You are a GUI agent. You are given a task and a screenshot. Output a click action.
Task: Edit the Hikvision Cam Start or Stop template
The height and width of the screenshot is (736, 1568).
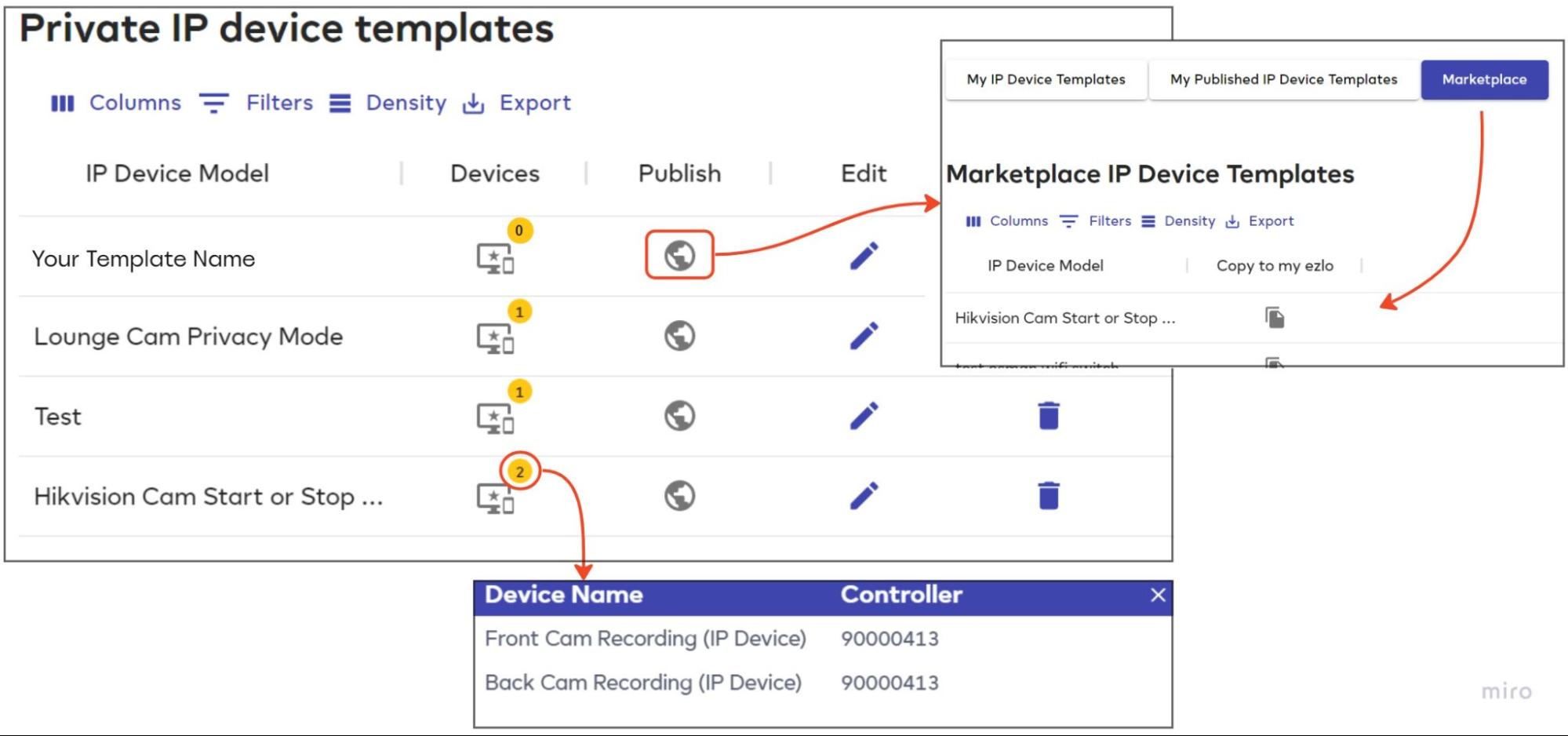(864, 496)
